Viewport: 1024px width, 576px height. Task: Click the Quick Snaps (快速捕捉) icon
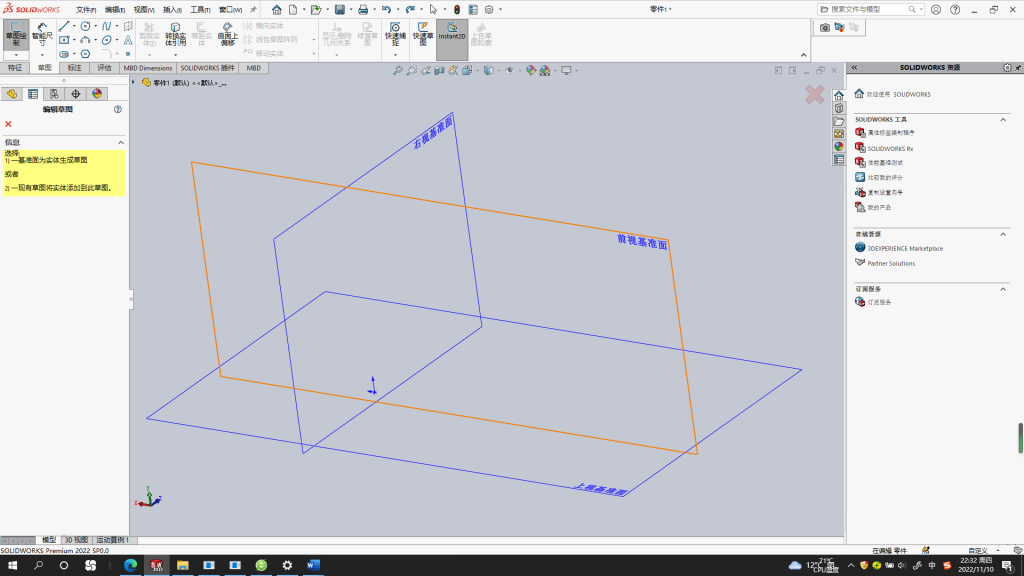(395, 34)
